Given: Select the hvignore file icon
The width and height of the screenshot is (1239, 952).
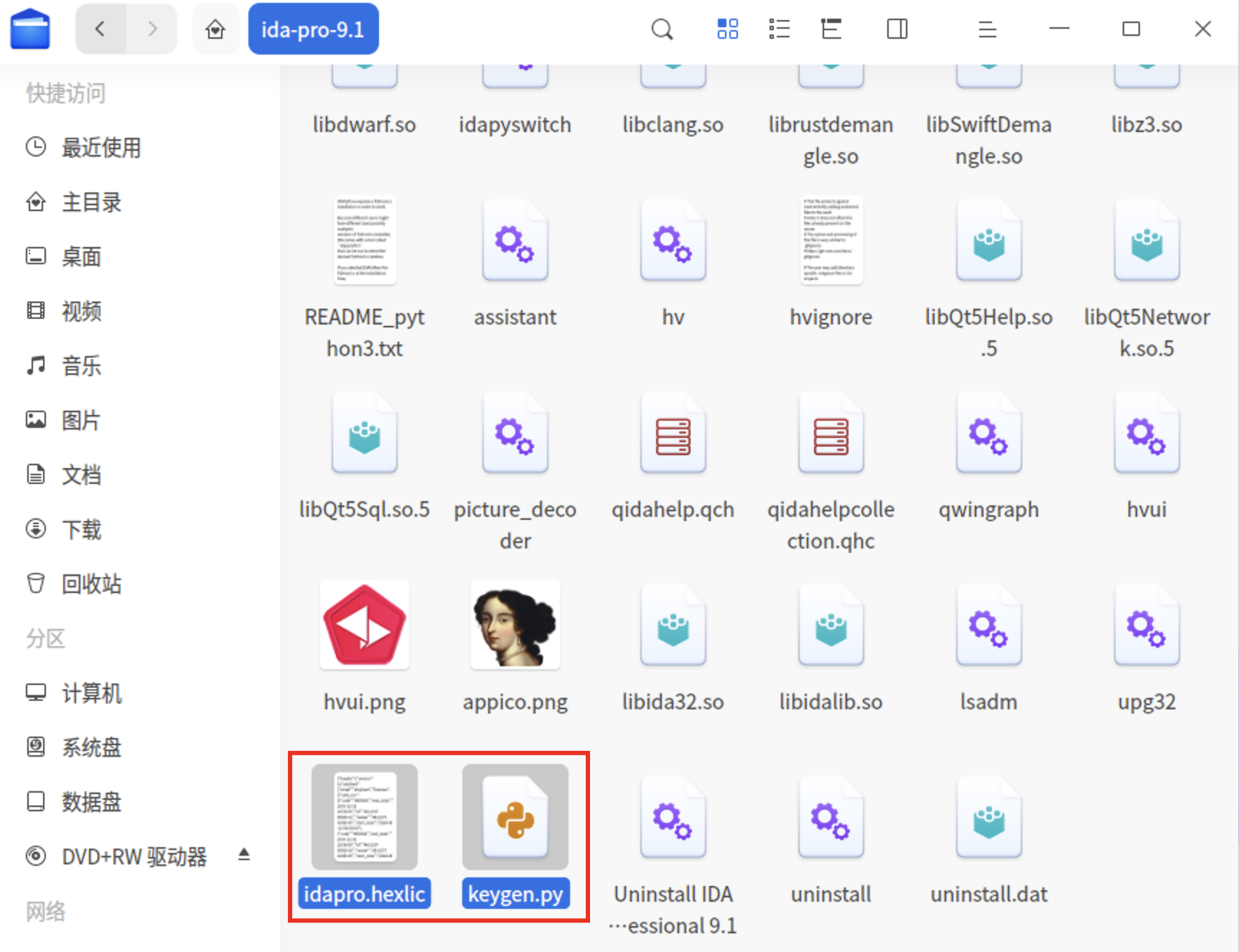Looking at the screenshot, I should 831,241.
